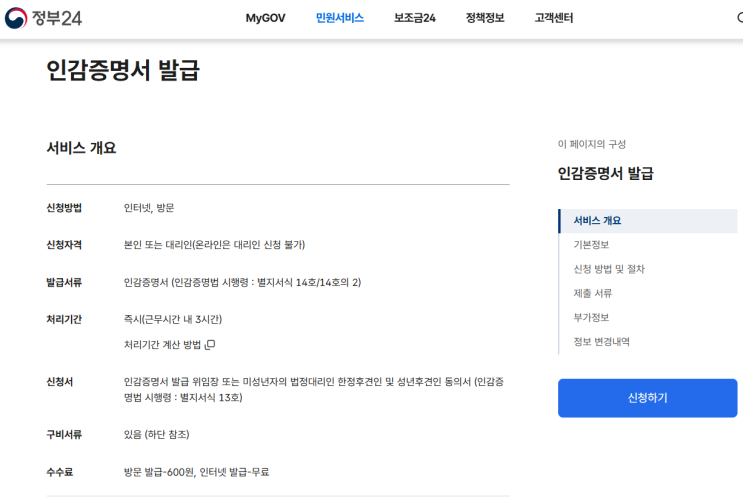Select text 있음 (하단 참조)

tap(156, 435)
